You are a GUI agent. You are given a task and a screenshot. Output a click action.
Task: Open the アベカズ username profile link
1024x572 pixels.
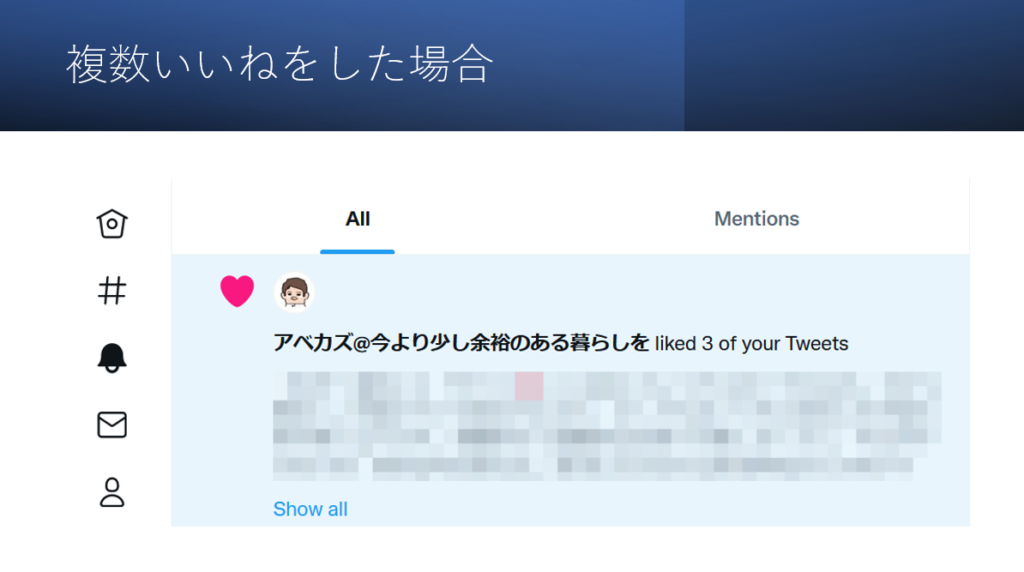click(x=462, y=344)
